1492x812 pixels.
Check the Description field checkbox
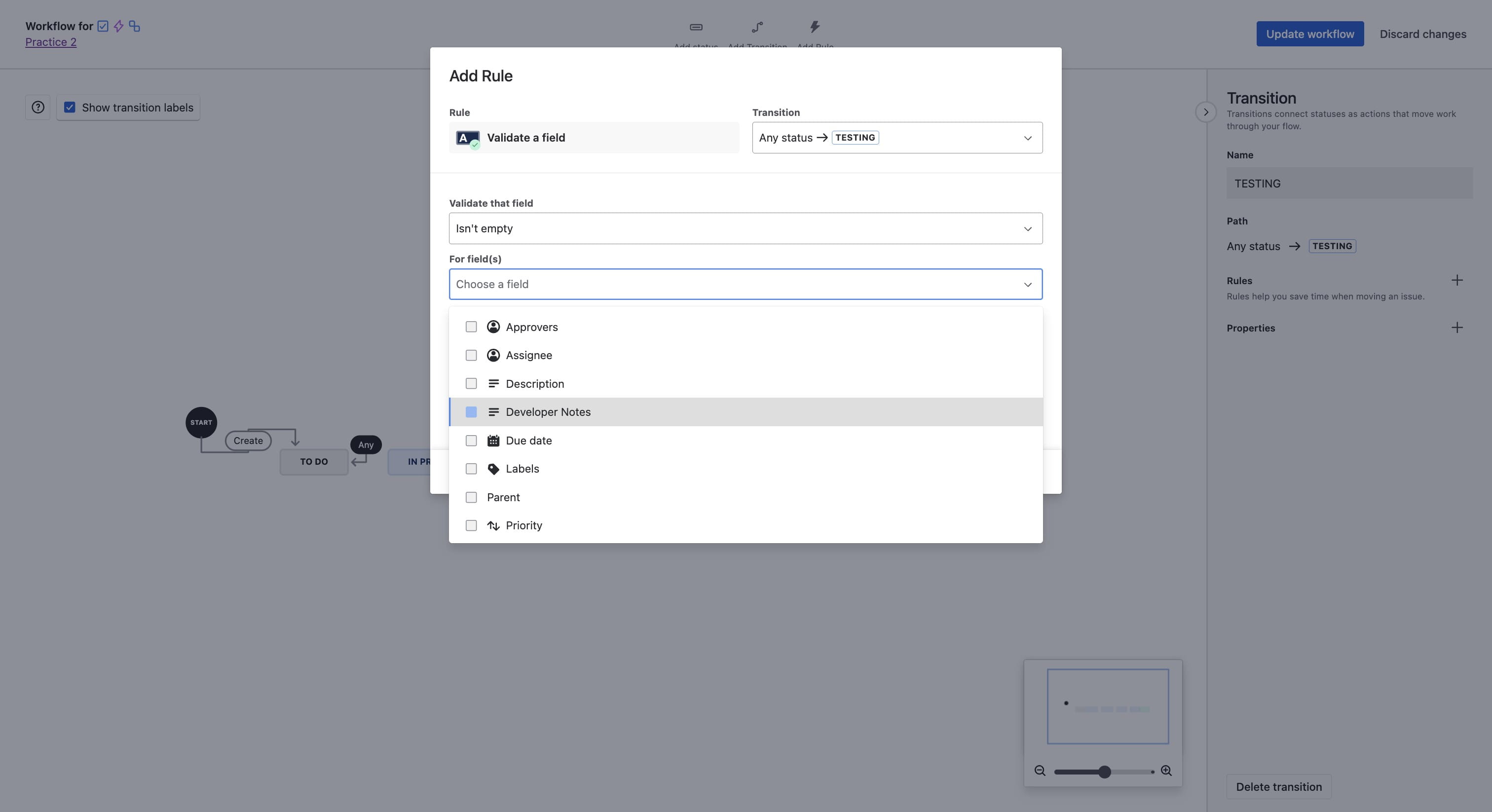tap(472, 383)
